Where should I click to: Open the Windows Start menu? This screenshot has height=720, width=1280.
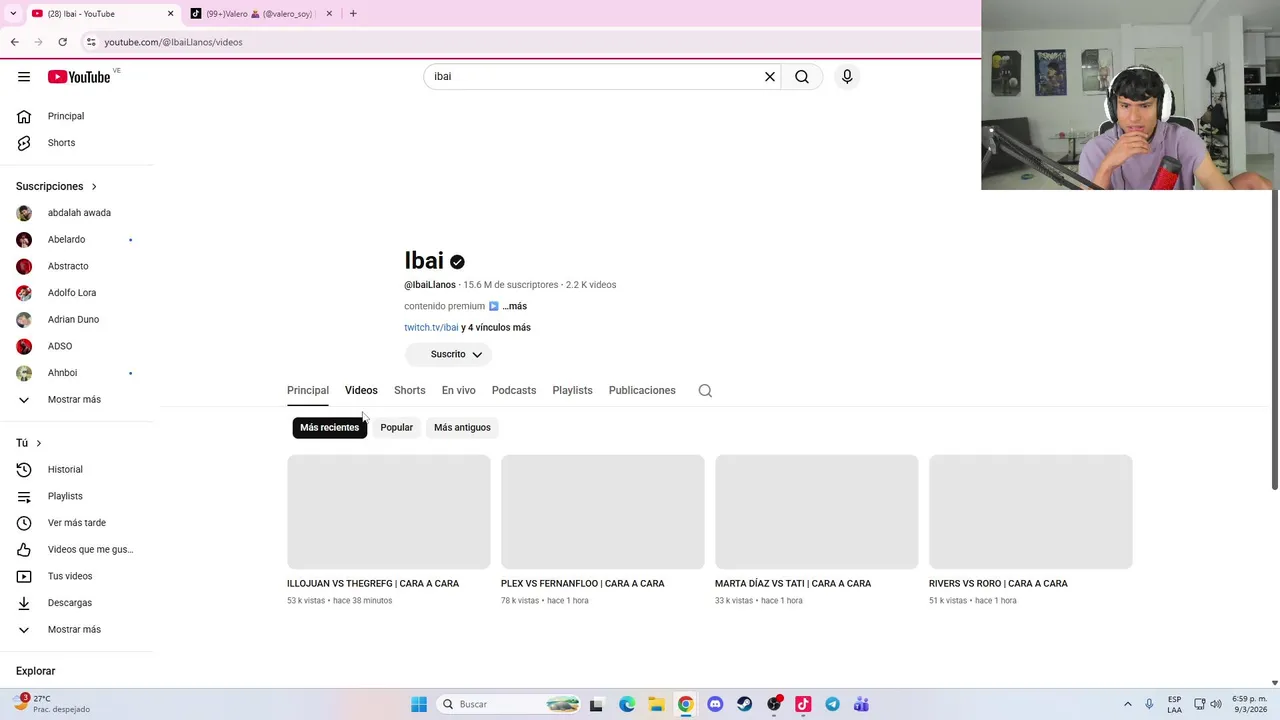[x=419, y=705]
